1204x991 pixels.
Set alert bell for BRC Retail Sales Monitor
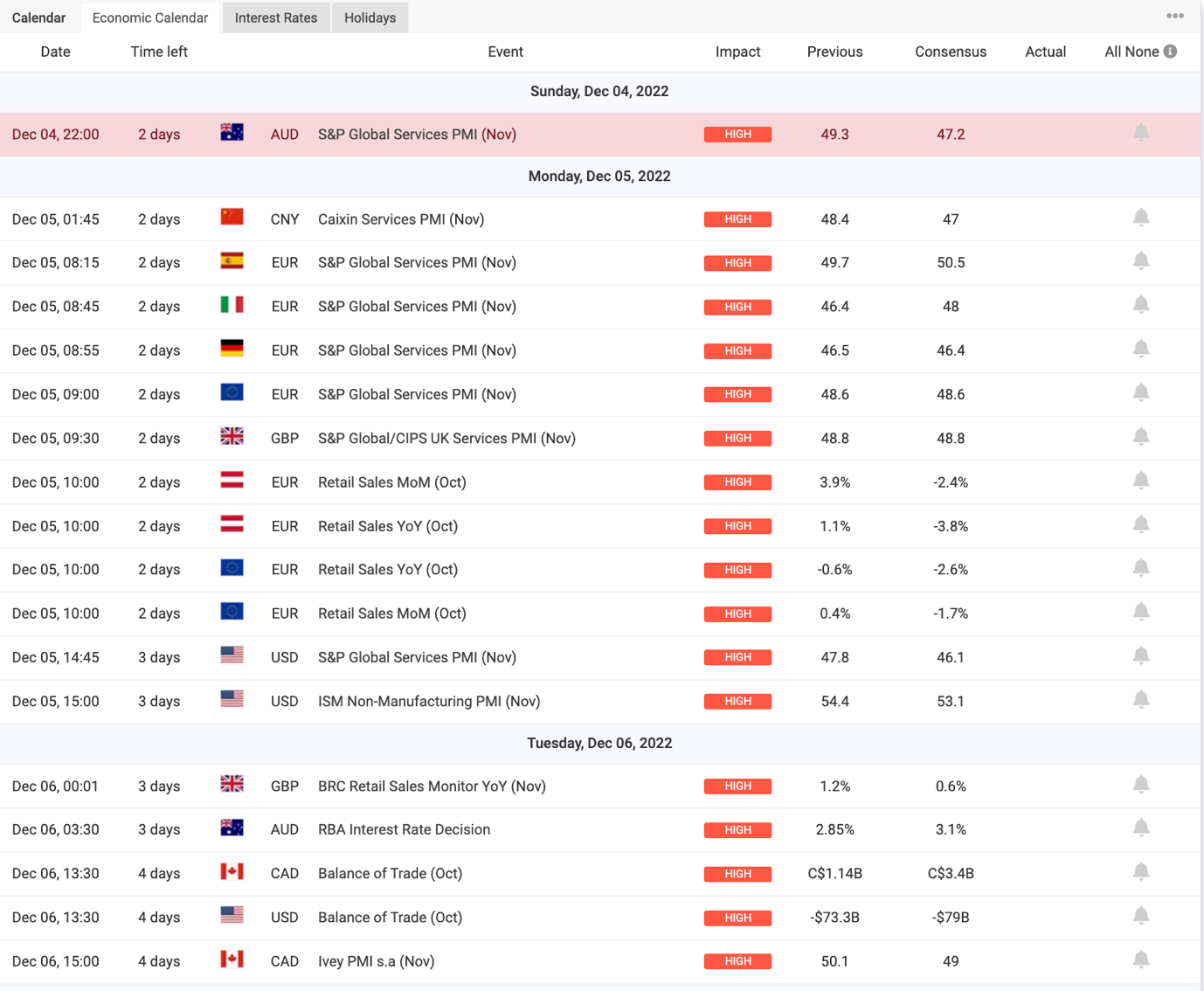pyautogui.click(x=1141, y=786)
